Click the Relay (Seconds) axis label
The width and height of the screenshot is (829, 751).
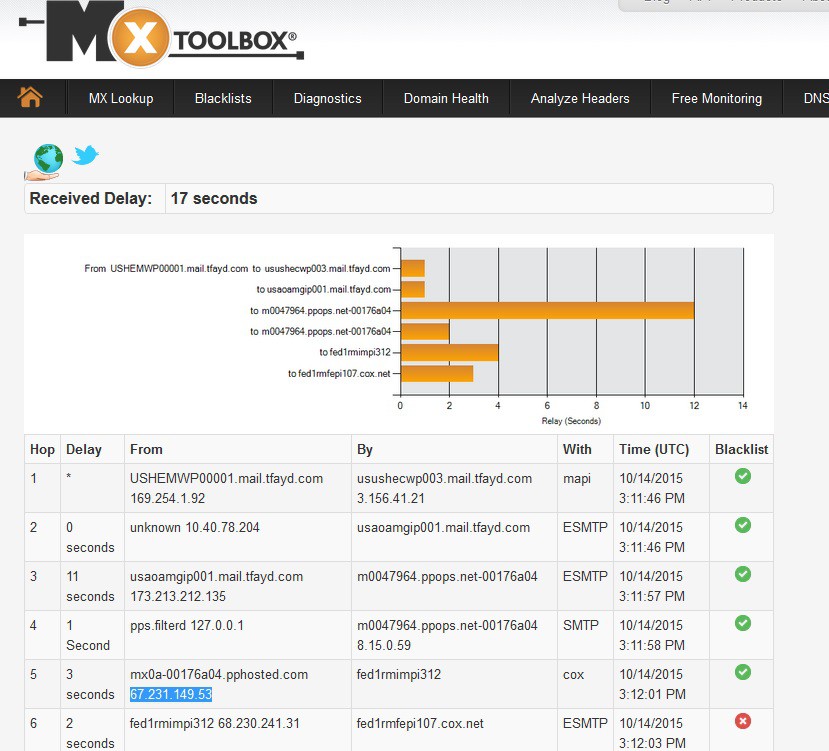tap(571, 421)
